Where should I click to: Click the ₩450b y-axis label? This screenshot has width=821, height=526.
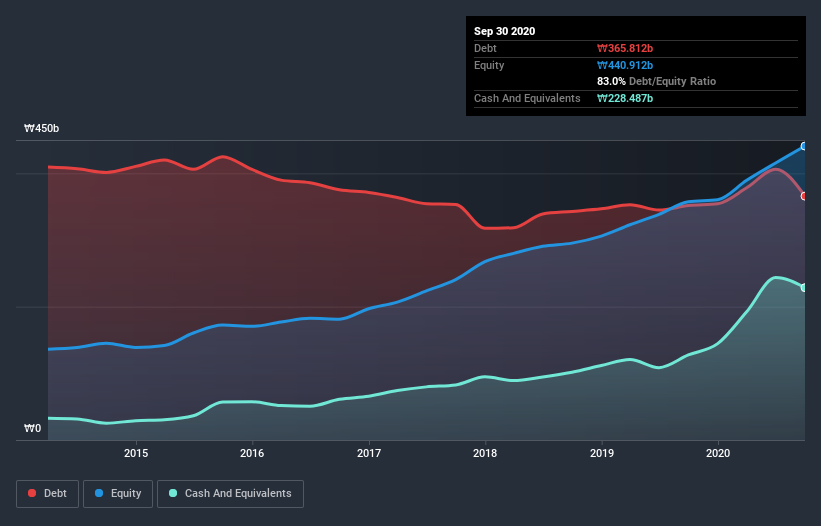pos(41,129)
